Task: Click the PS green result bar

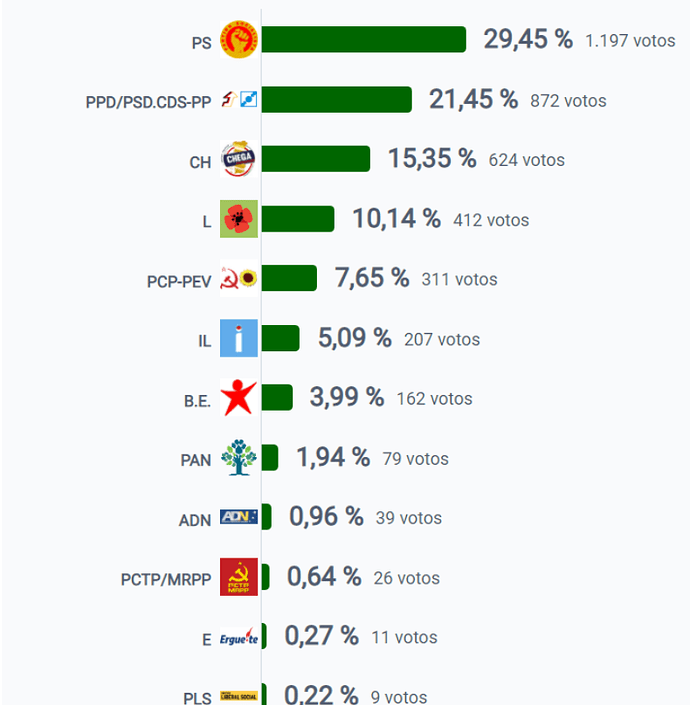Action: tap(364, 40)
